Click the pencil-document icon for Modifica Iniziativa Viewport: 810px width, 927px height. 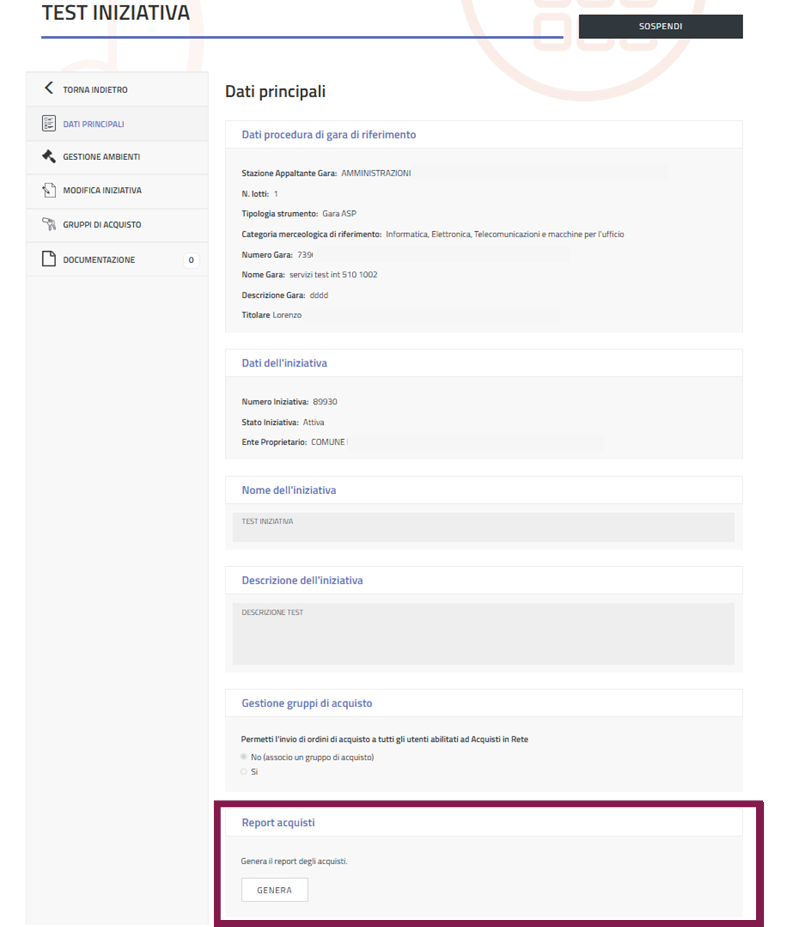48,190
